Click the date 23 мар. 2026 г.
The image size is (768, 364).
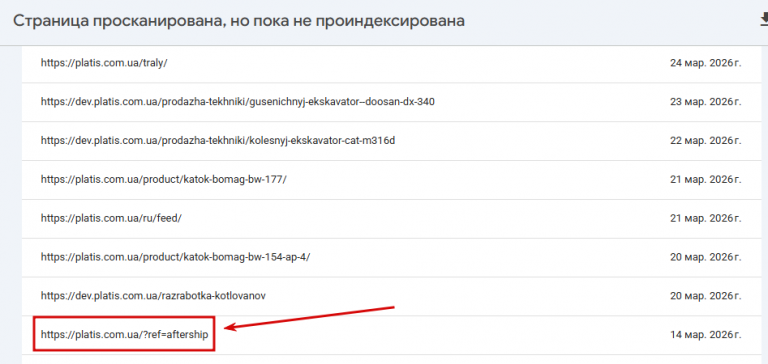pyautogui.click(x=705, y=101)
